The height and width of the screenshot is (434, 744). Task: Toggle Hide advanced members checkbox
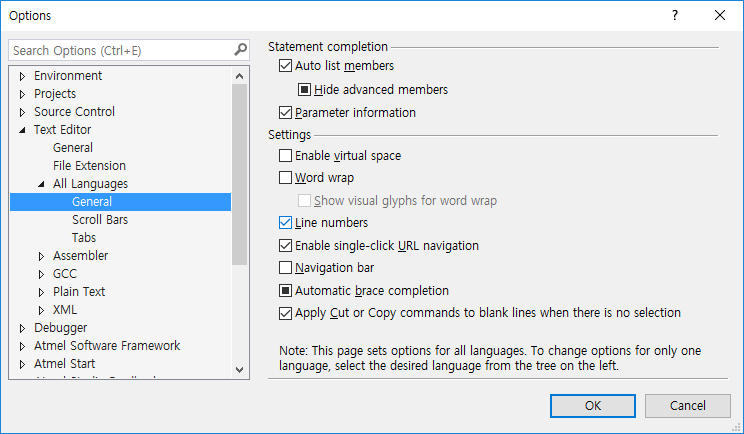tap(305, 90)
